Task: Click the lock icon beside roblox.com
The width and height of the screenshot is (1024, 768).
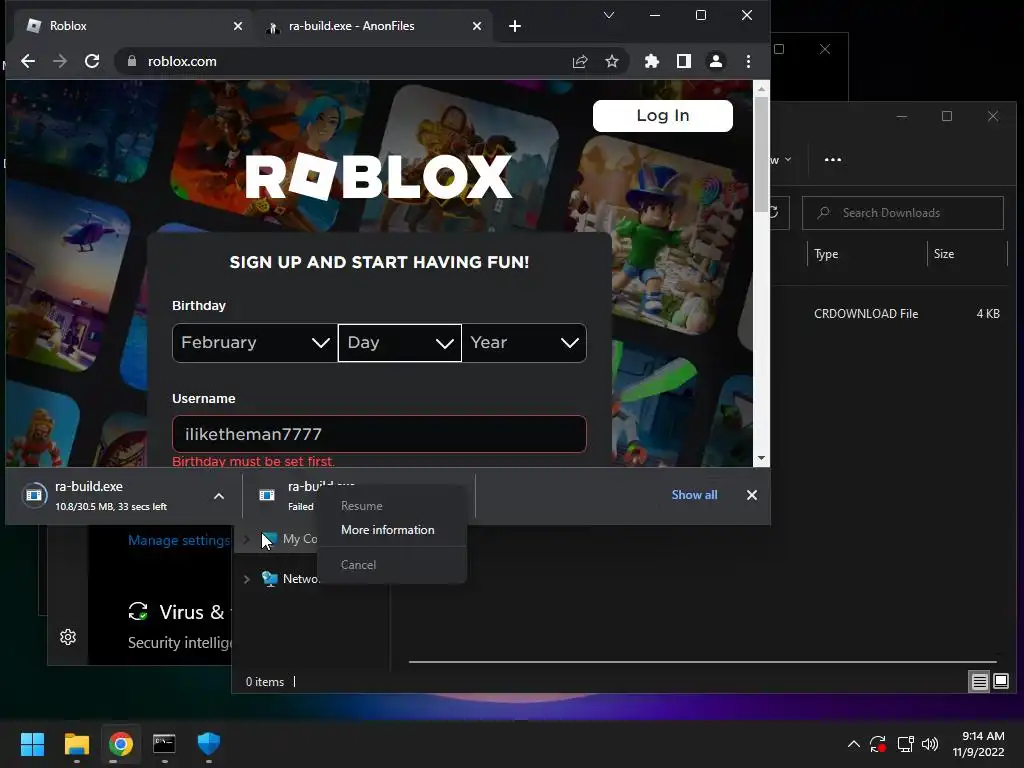Action: click(x=132, y=61)
